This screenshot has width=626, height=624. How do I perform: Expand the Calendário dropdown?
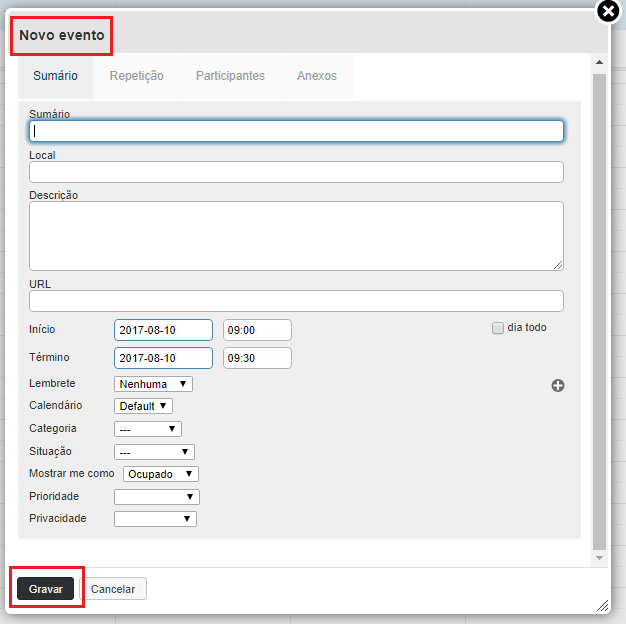144,406
